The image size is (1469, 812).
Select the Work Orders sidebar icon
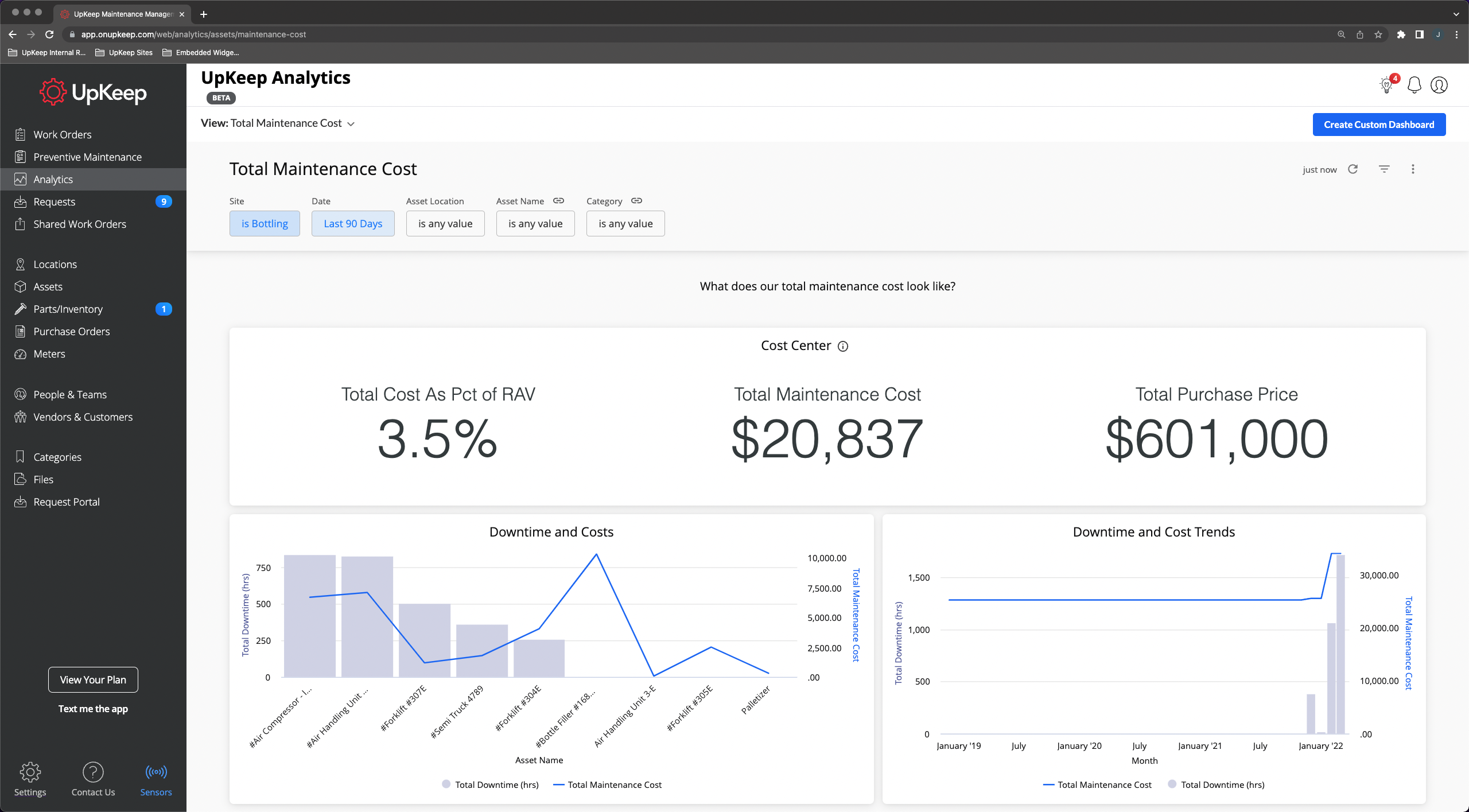(x=20, y=134)
